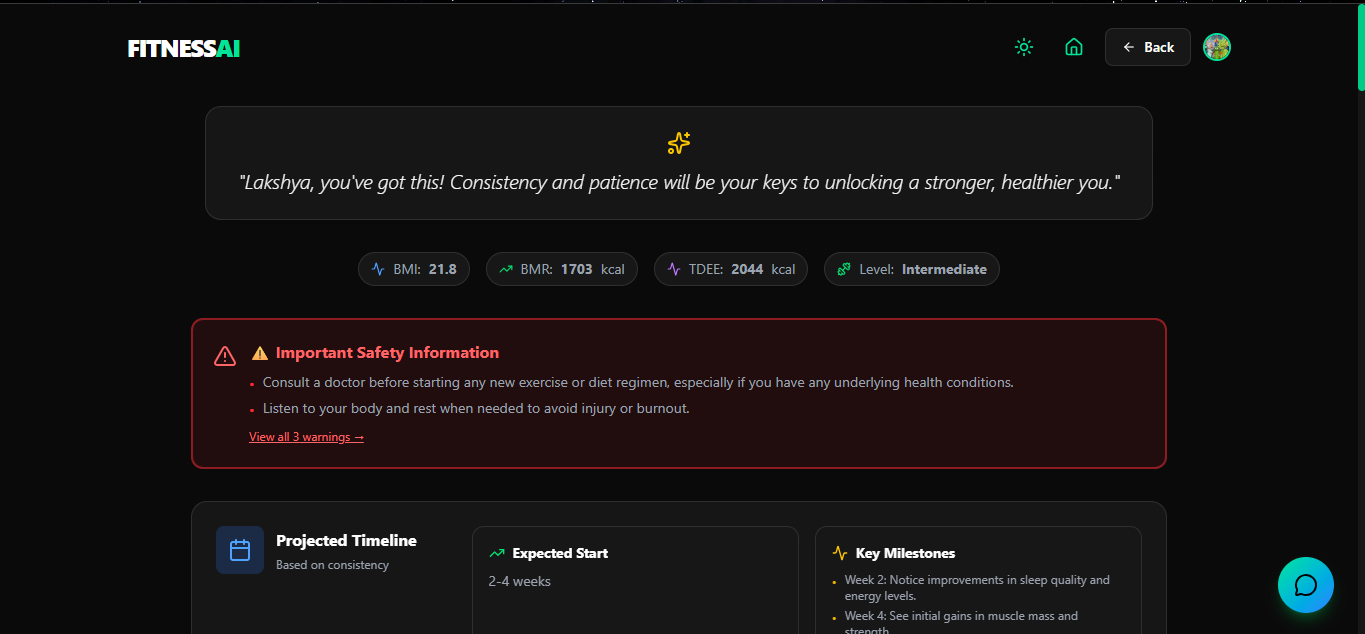Select the Level Intermediate chip
This screenshot has width=1365, height=634.
pos(912,269)
